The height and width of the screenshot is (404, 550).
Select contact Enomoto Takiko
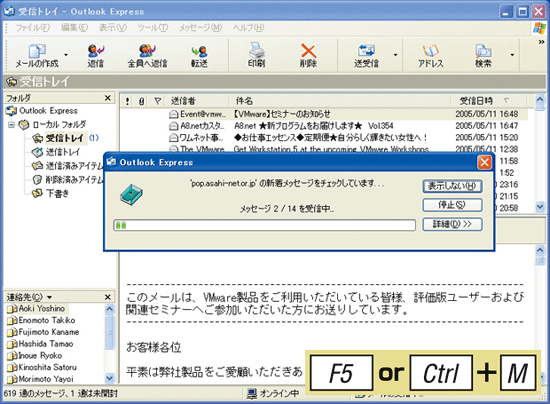click(47, 320)
